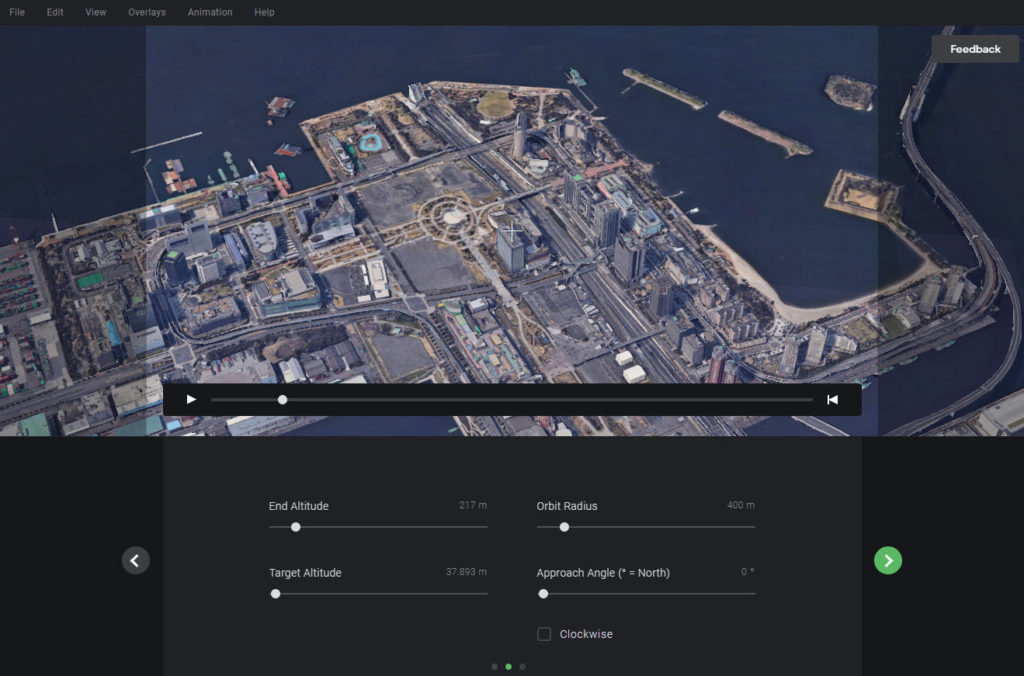Click the Orbit Radius value of 400 m
This screenshot has width=1024, height=676.
click(740, 505)
